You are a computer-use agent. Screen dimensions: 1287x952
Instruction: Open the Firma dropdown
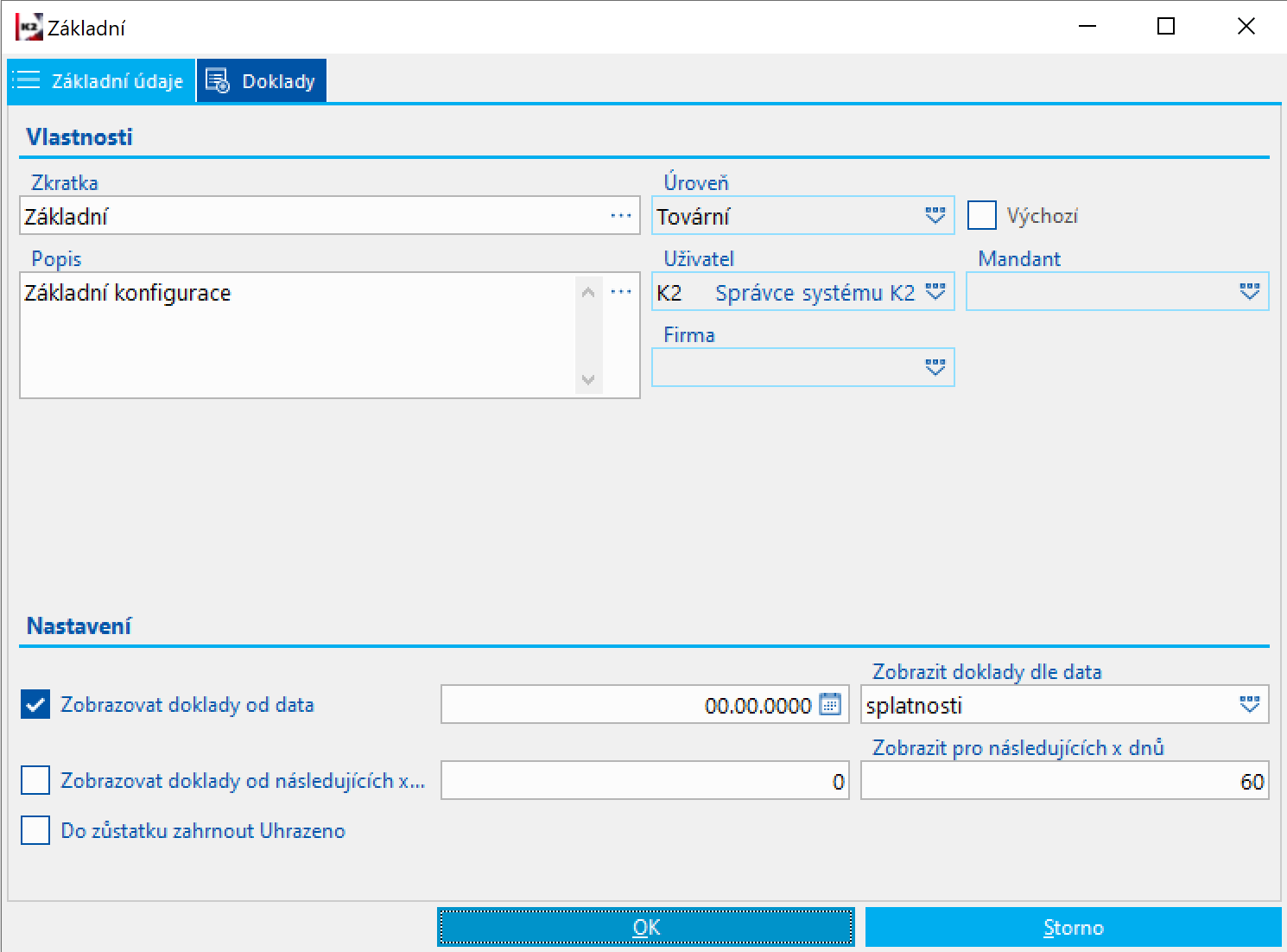coord(935,368)
